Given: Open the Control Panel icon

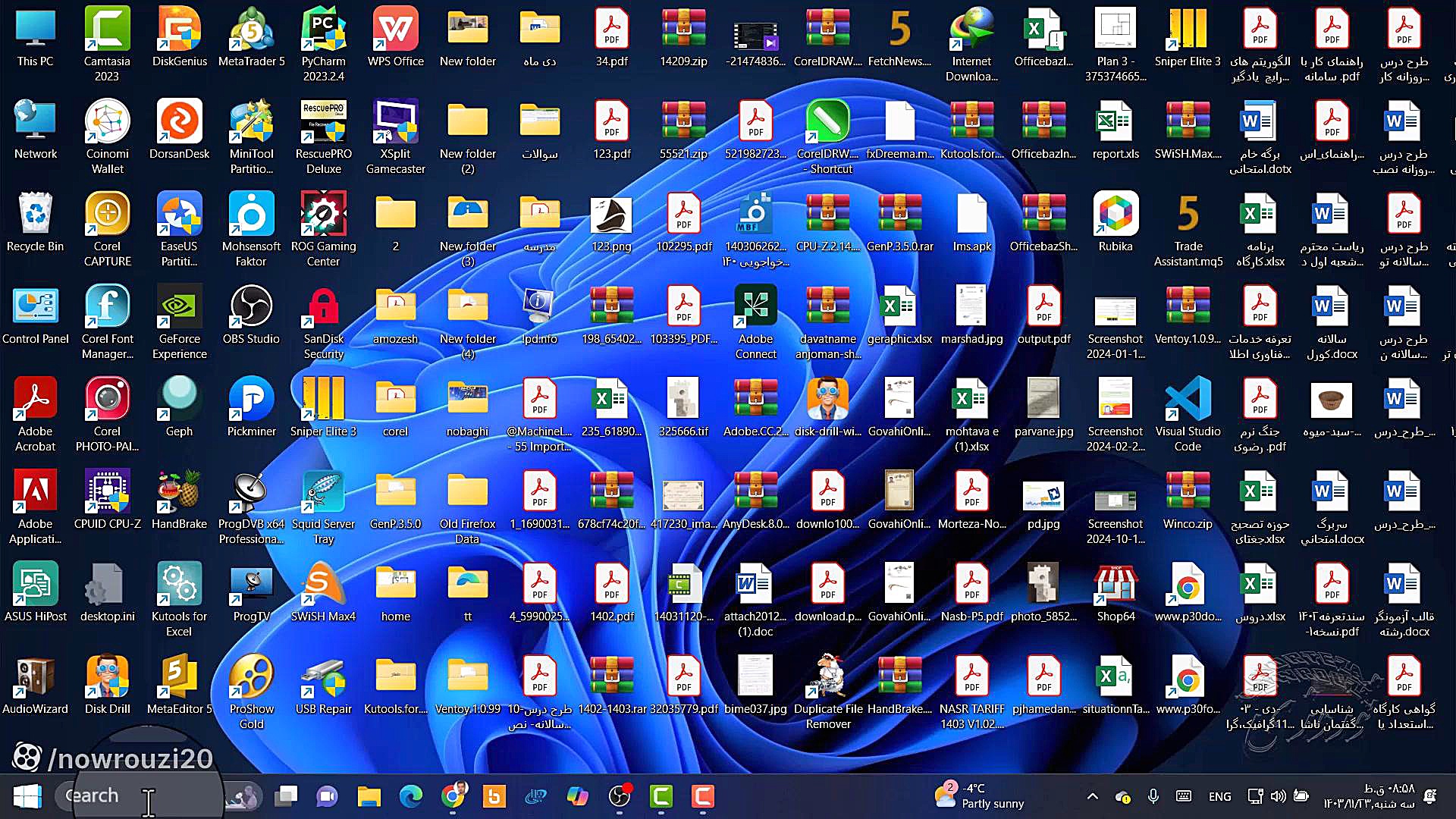Looking at the screenshot, I should tap(36, 315).
